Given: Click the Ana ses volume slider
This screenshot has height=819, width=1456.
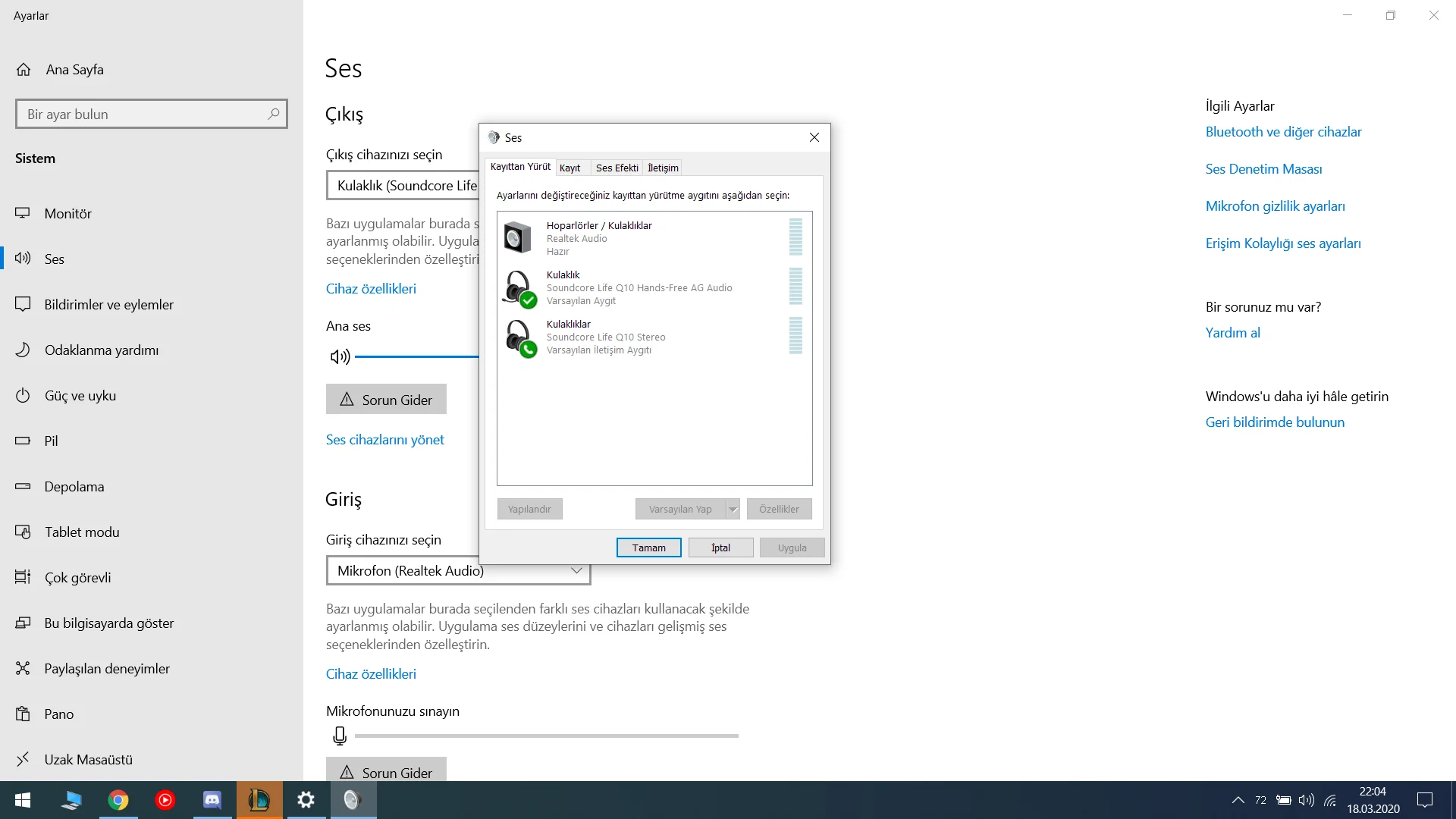Looking at the screenshot, I should point(416,356).
